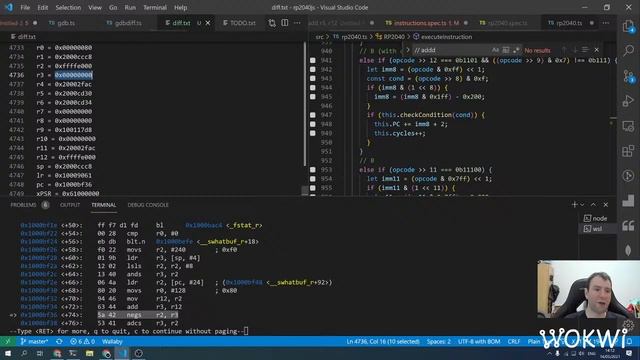Switch to the OUTPUT panel tab
This screenshot has width=640, height=360.
tap(70, 205)
